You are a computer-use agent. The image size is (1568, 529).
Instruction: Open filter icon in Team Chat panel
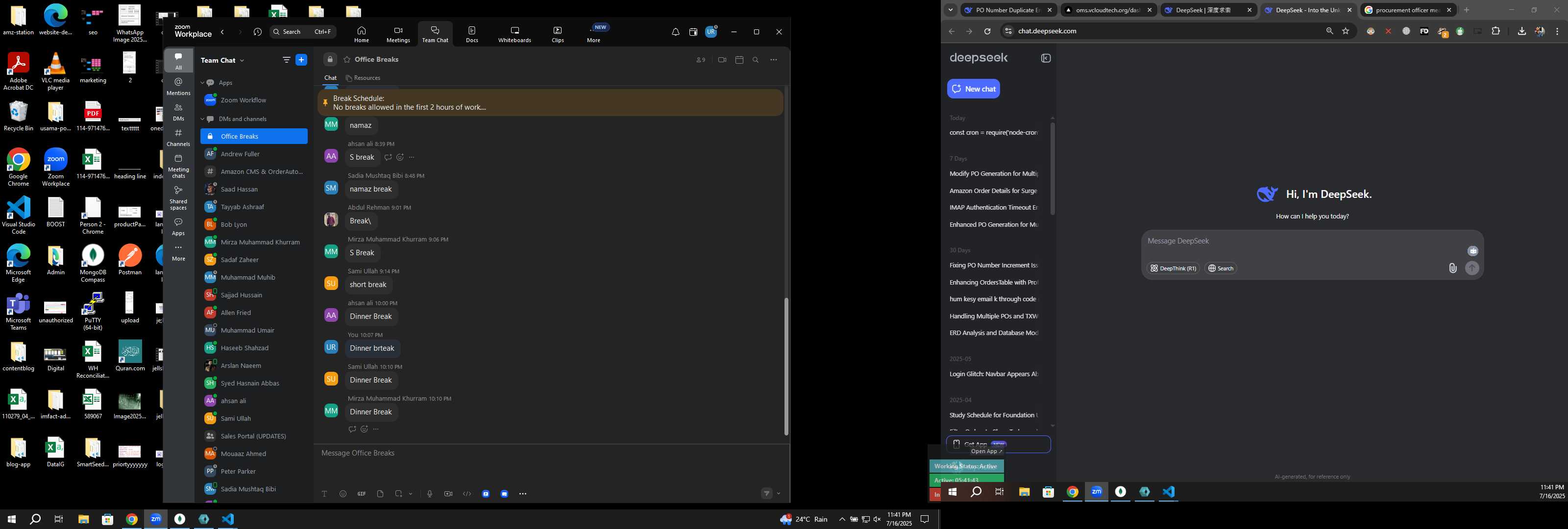pyautogui.click(x=286, y=60)
